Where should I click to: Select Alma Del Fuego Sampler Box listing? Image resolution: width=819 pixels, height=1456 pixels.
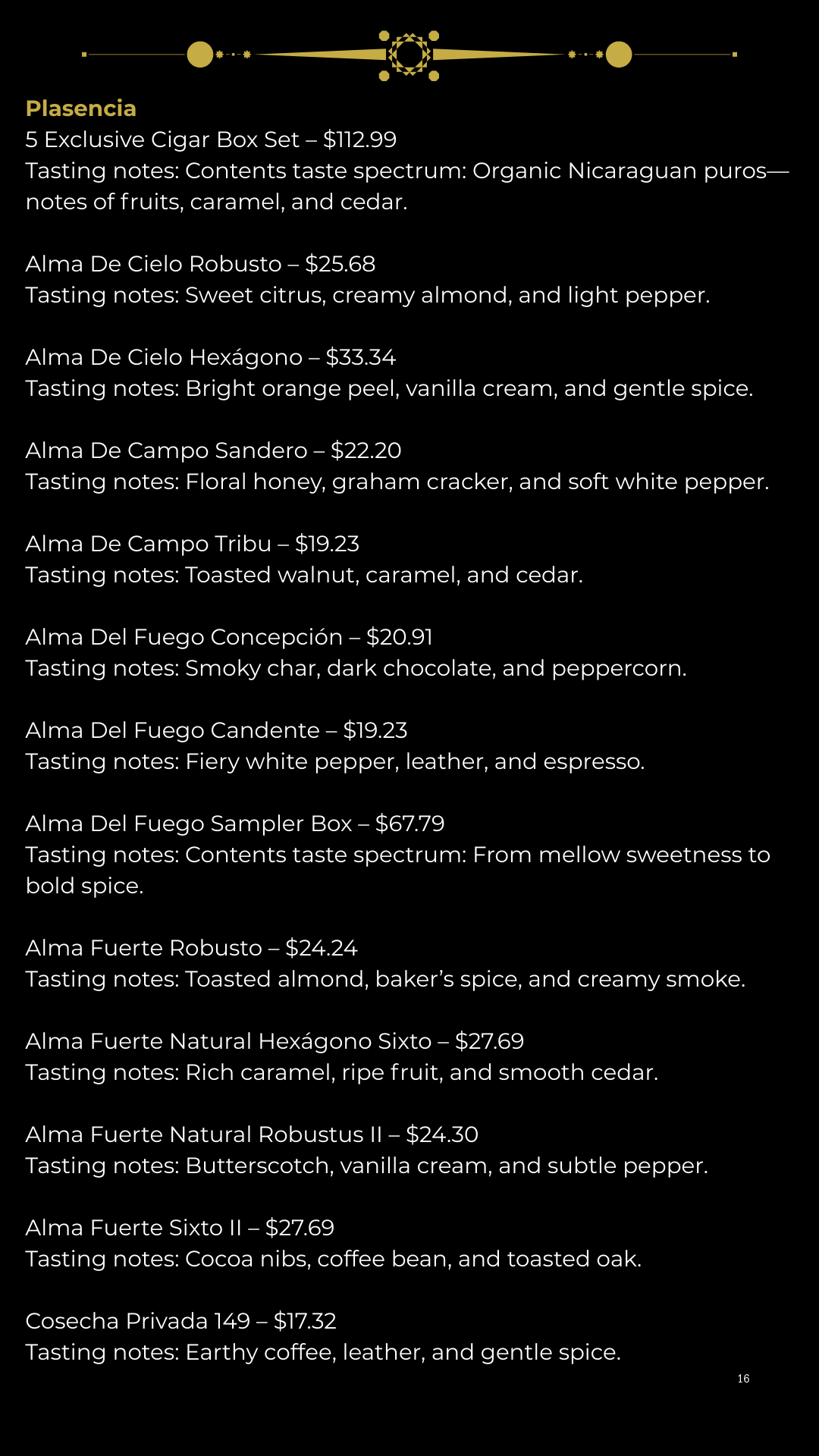(235, 824)
